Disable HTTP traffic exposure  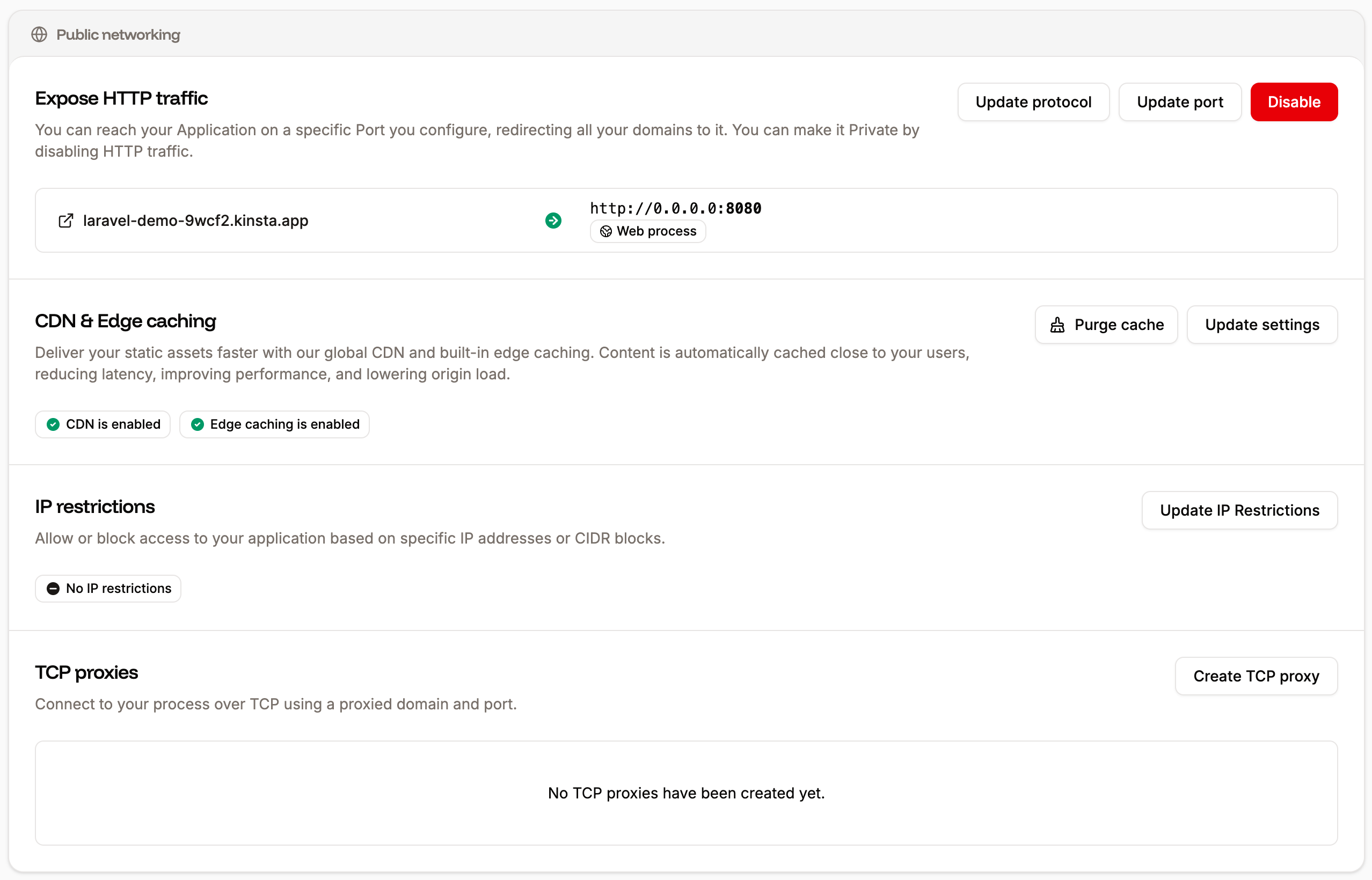coord(1294,102)
